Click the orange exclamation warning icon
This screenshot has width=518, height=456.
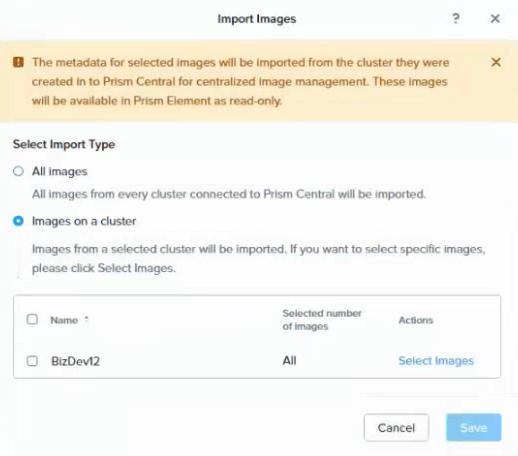pyautogui.click(x=18, y=62)
